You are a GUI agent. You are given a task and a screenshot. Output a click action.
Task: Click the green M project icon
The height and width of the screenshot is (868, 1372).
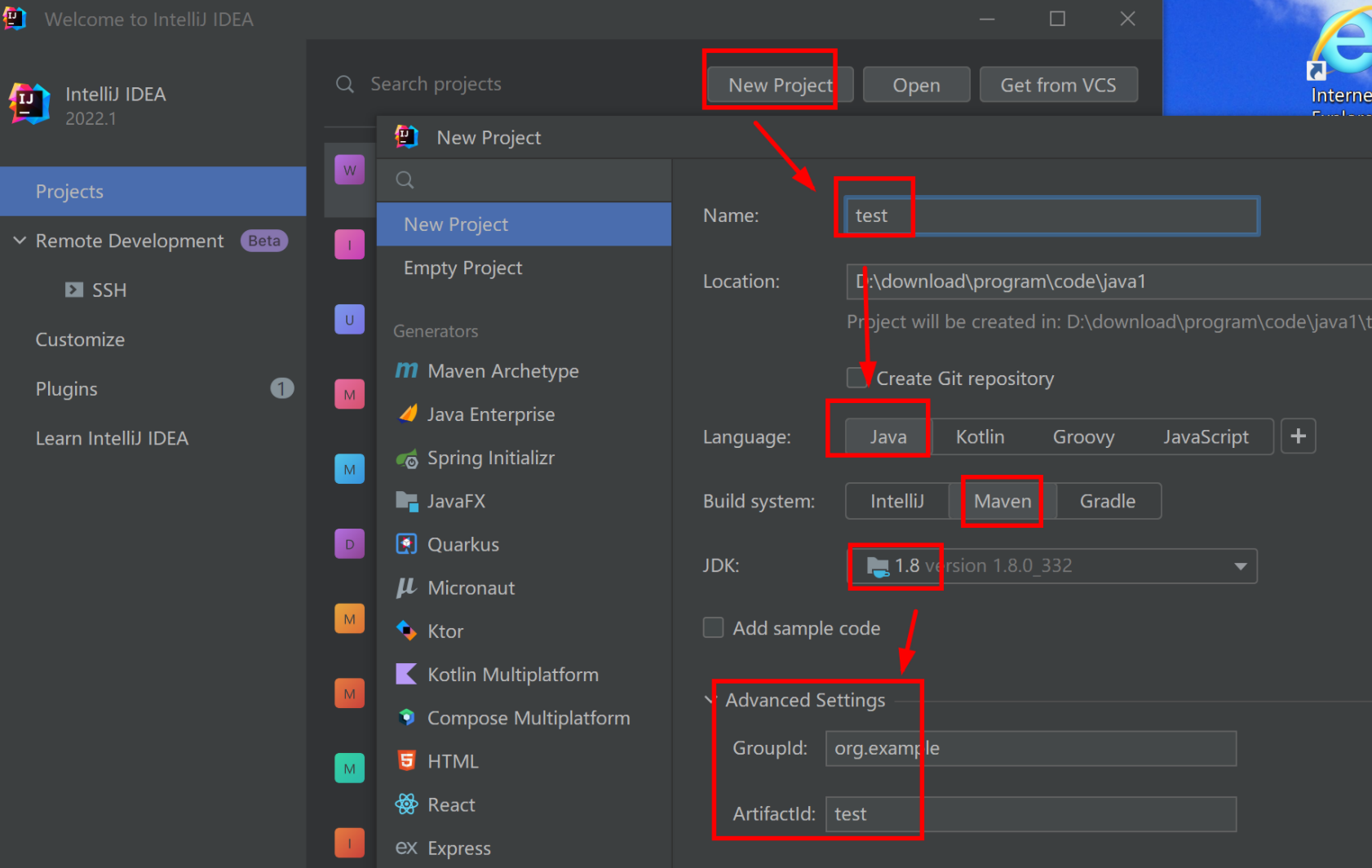[350, 768]
